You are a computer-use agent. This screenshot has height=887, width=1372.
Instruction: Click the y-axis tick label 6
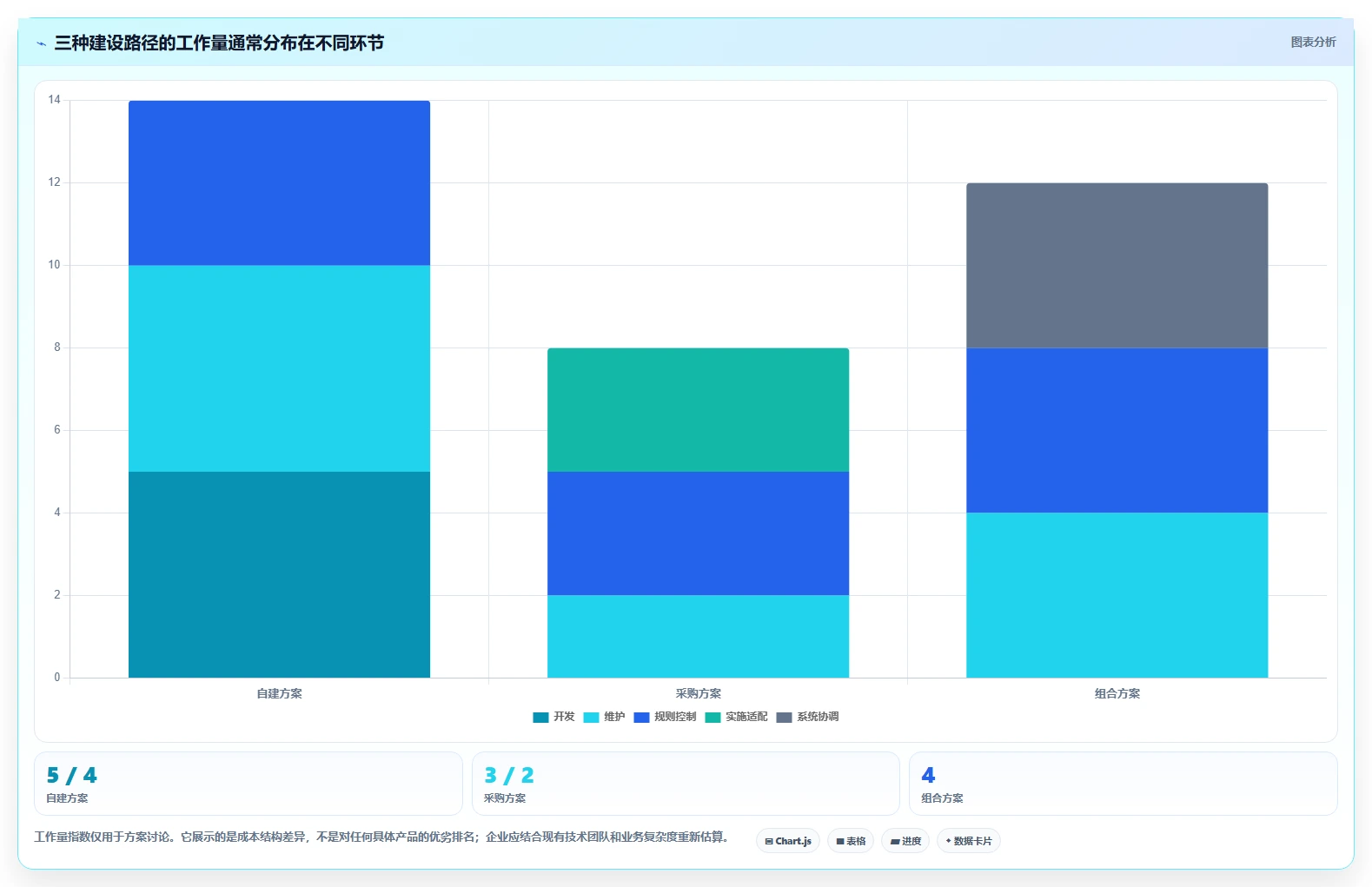(x=57, y=430)
